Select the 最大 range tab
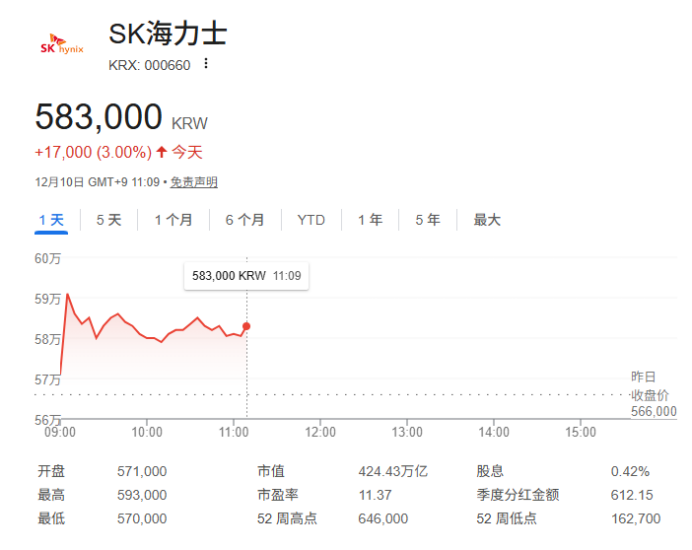692x550 pixels. click(x=487, y=220)
